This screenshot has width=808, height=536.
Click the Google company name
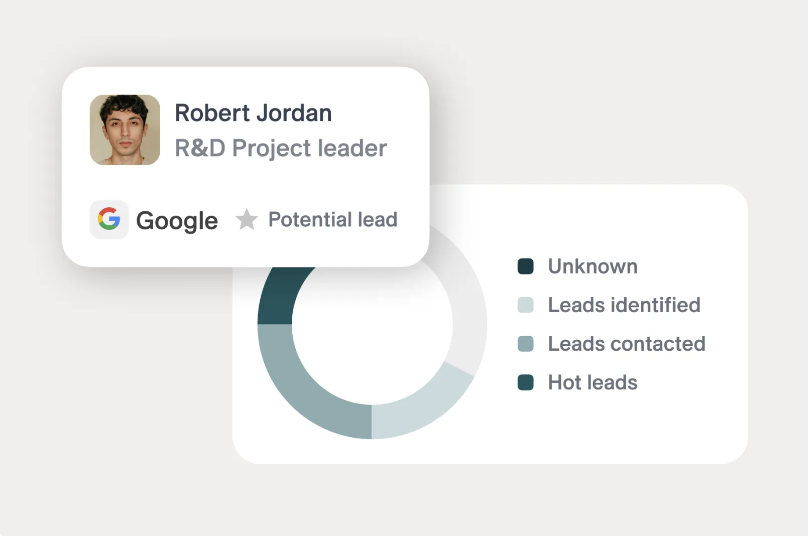tap(177, 221)
